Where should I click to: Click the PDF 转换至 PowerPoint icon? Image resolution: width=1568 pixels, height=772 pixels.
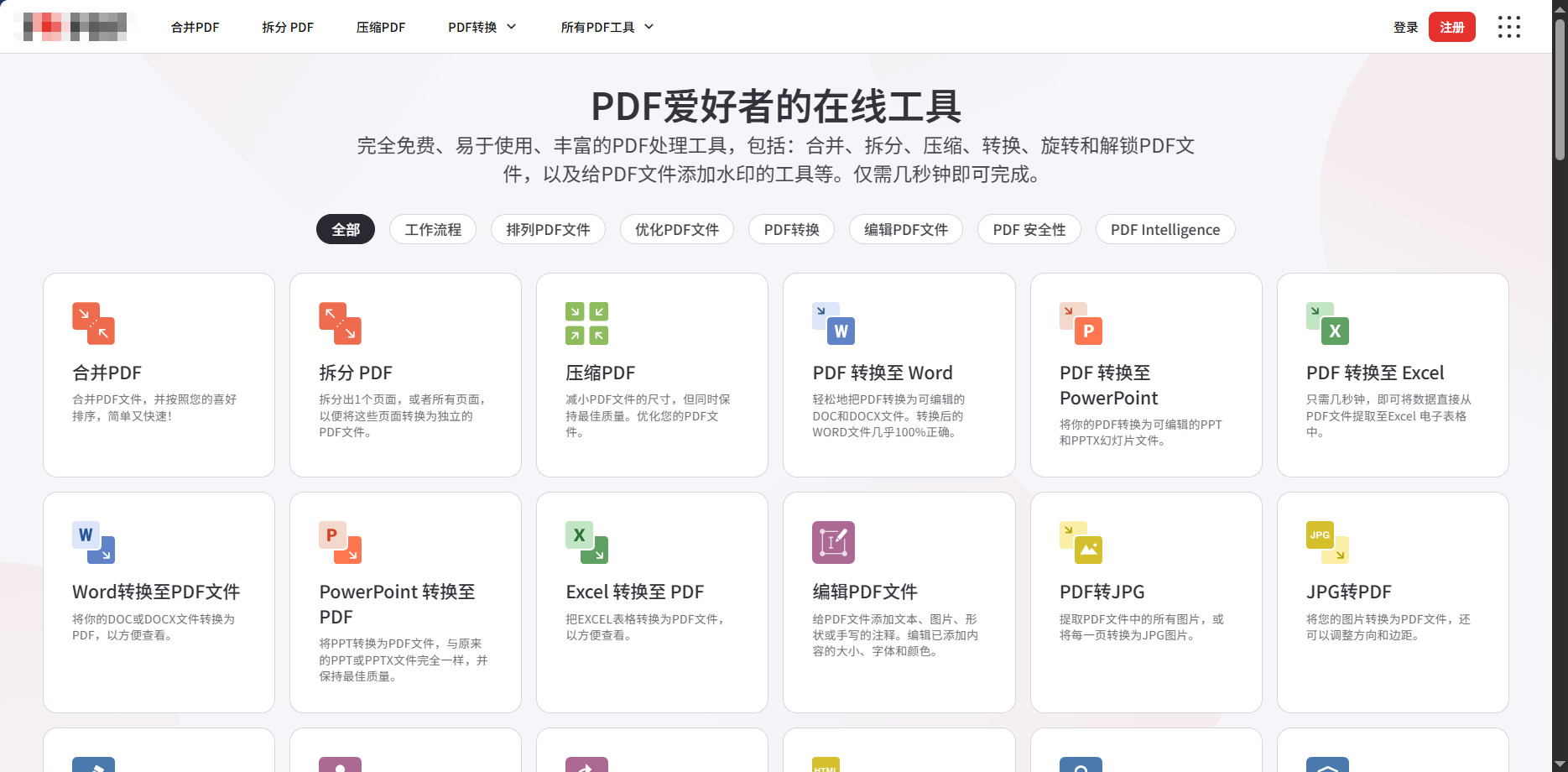[x=1081, y=323]
